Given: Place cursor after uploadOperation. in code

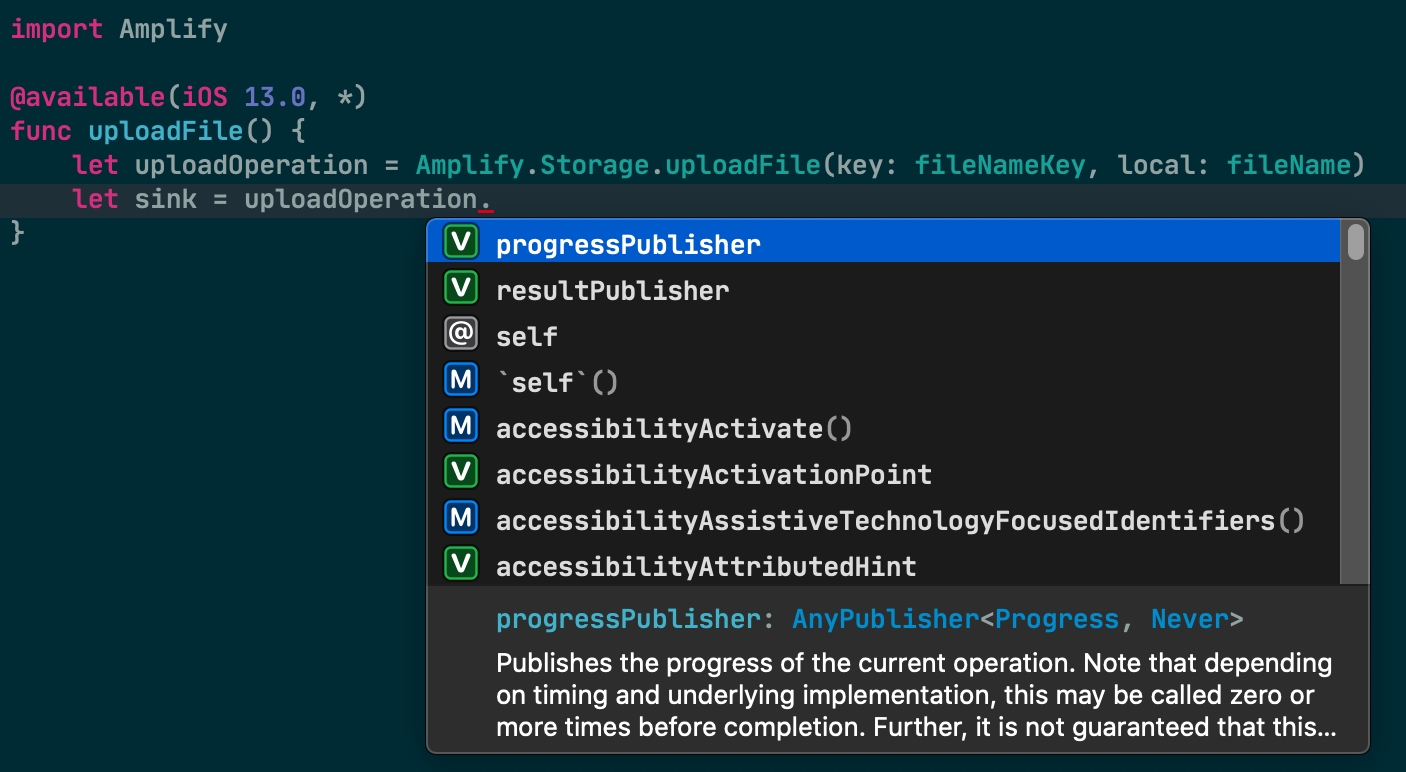Looking at the screenshot, I should pos(494,199).
